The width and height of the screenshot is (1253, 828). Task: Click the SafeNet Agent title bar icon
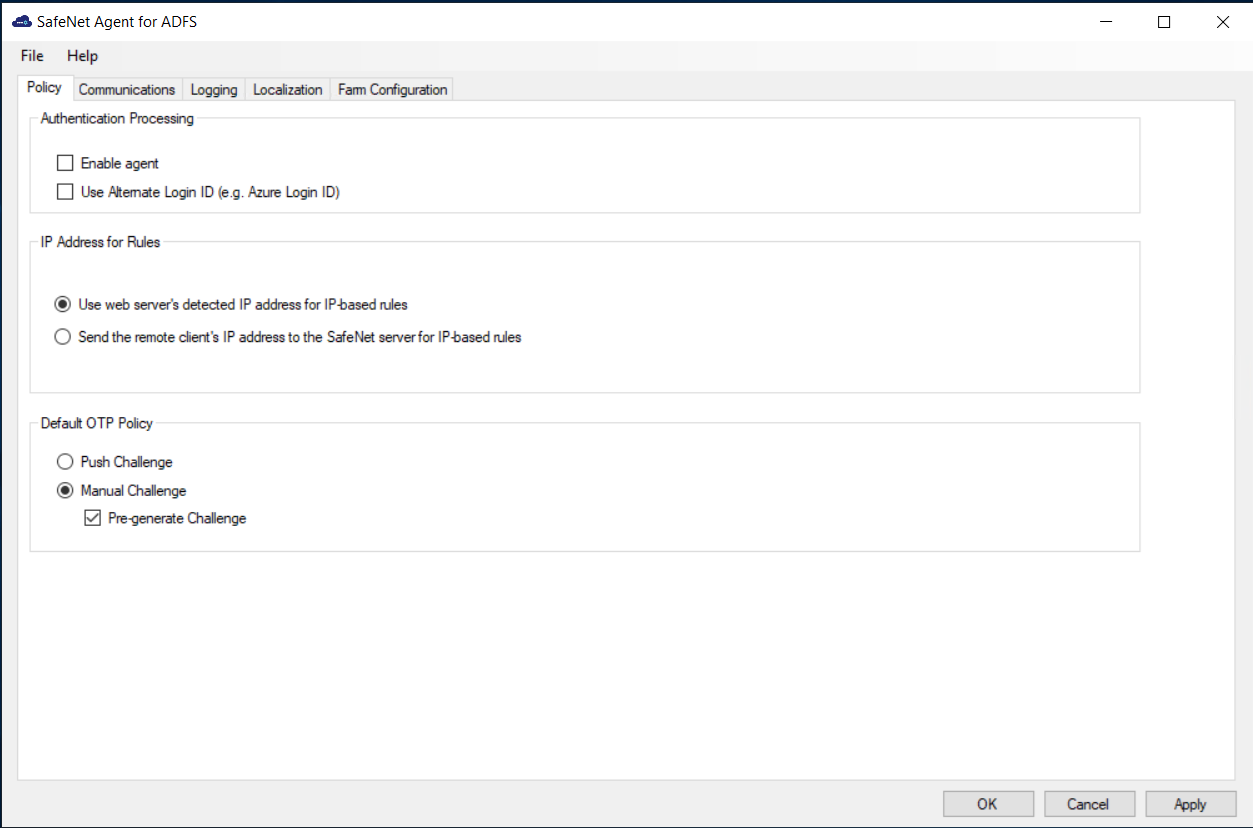tap(21, 22)
